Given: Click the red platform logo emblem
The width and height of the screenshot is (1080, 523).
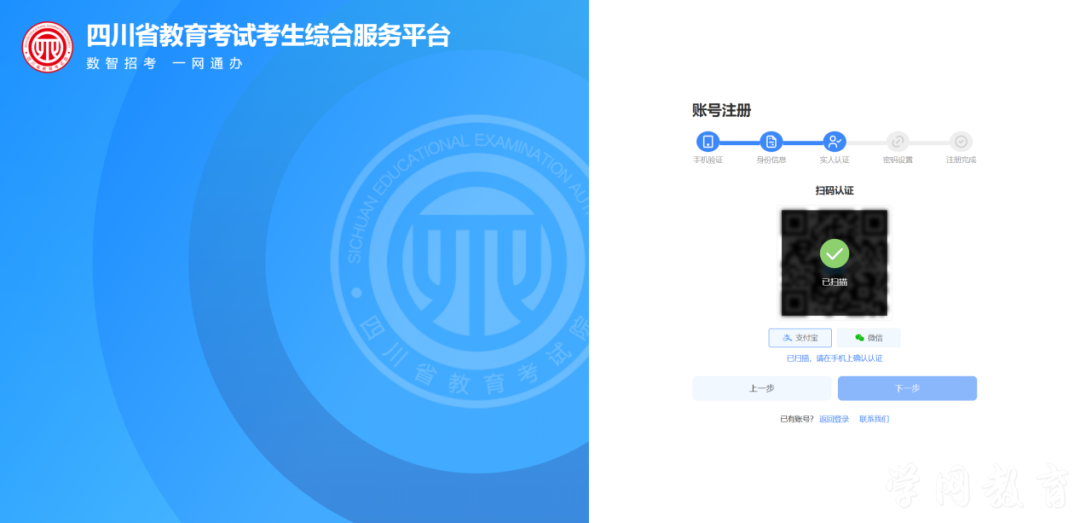Looking at the screenshot, I should 47,47.
